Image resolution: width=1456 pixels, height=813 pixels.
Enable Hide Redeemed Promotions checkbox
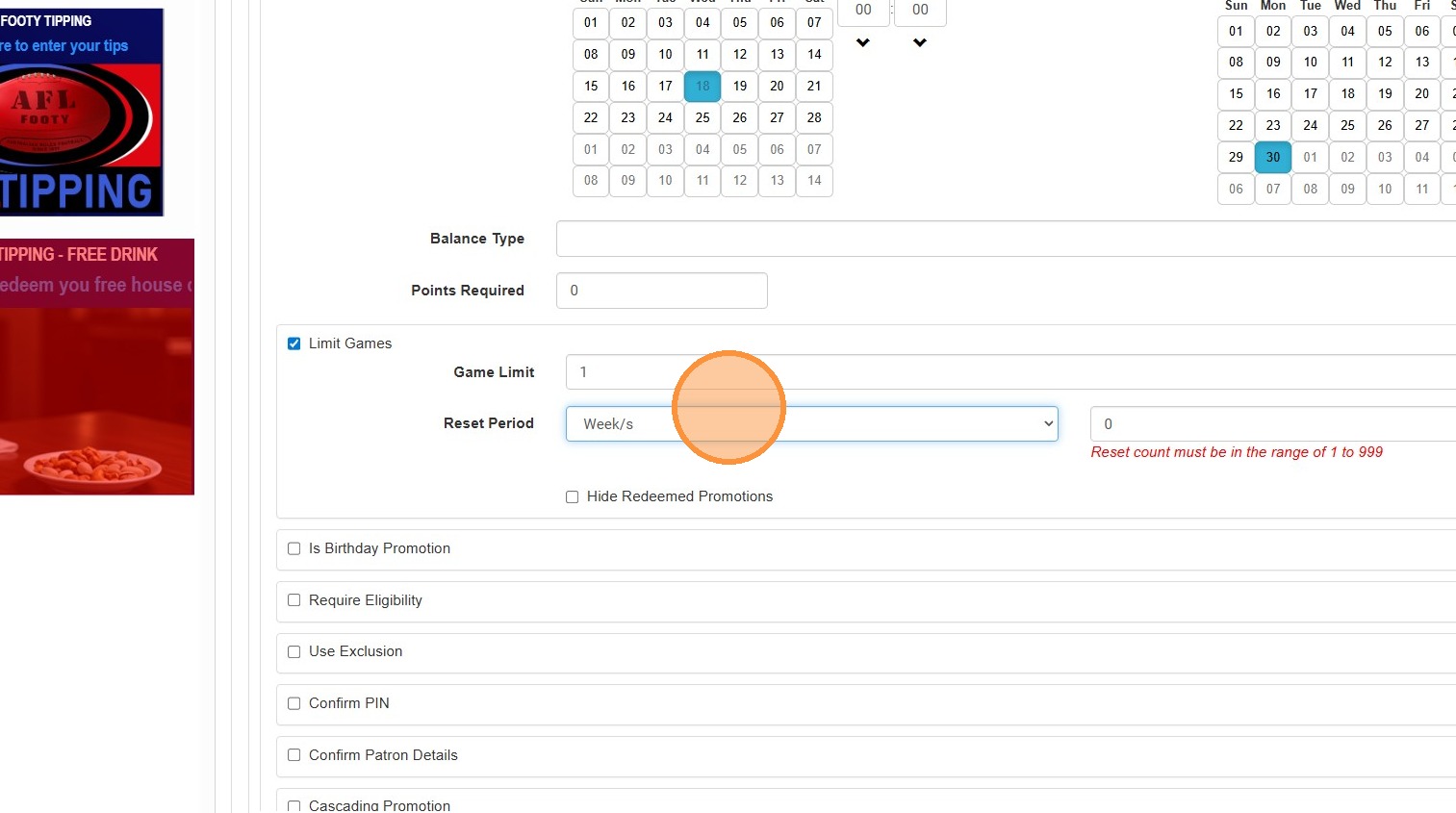[573, 496]
